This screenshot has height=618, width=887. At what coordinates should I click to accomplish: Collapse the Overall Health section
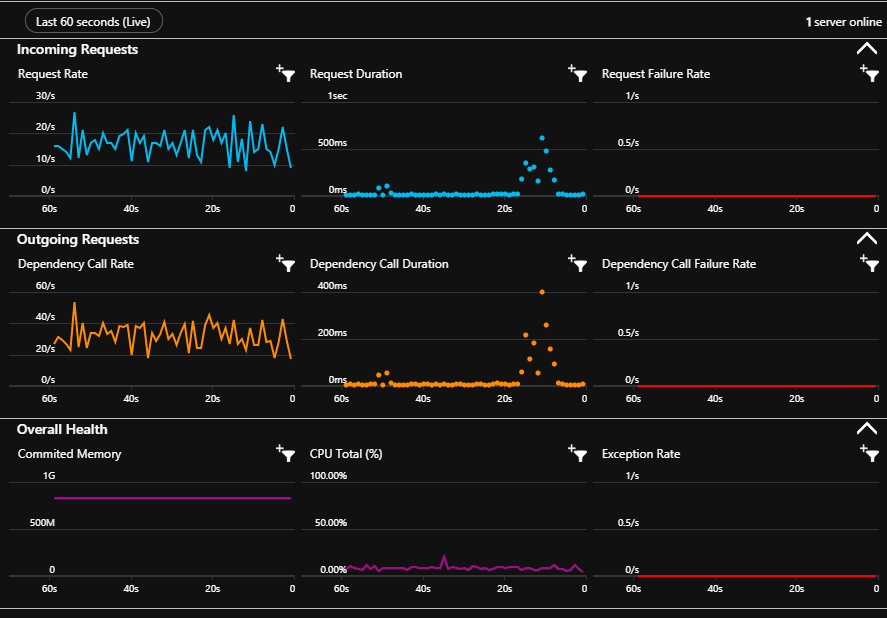click(x=867, y=427)
